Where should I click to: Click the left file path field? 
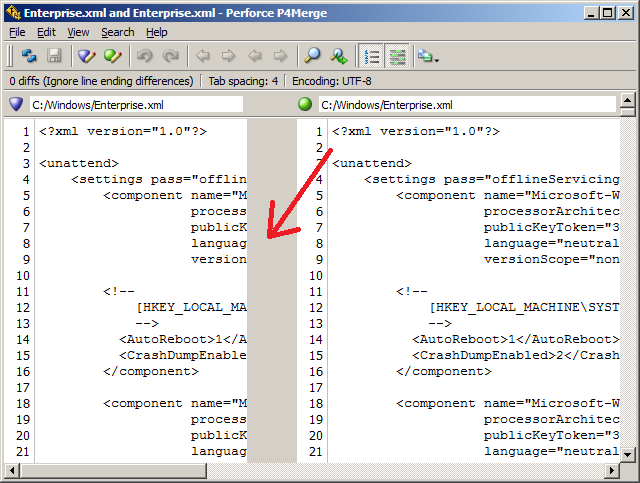pyautogui.click(x=136, y=105)
